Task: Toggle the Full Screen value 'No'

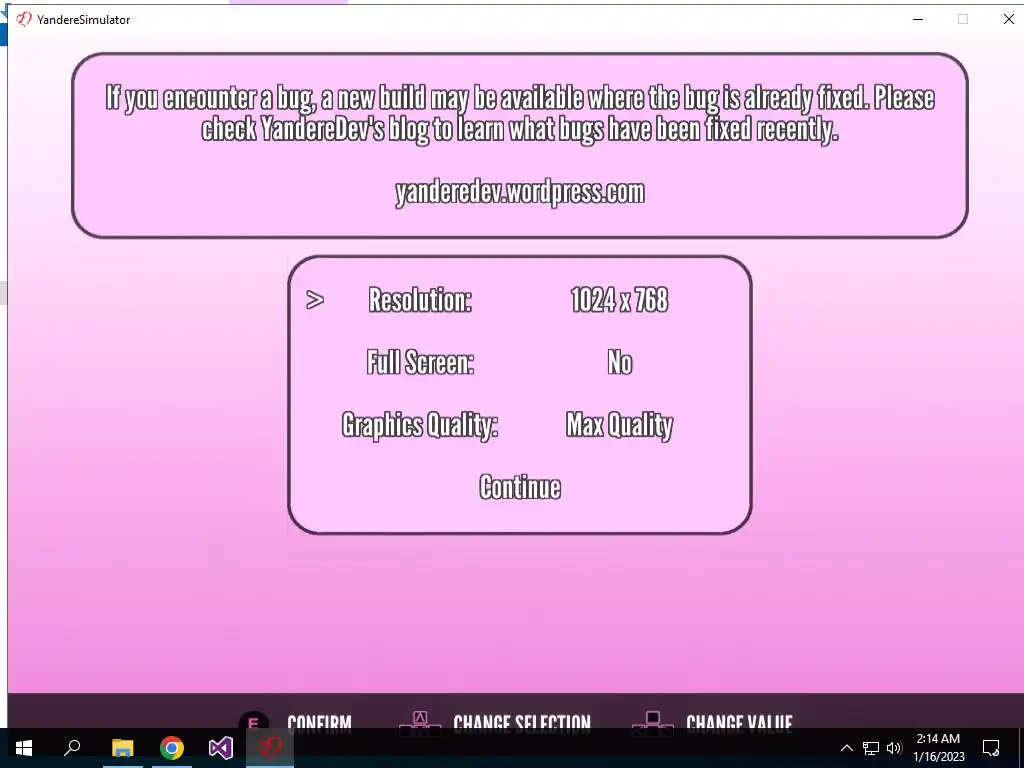Action: [620, 362]
